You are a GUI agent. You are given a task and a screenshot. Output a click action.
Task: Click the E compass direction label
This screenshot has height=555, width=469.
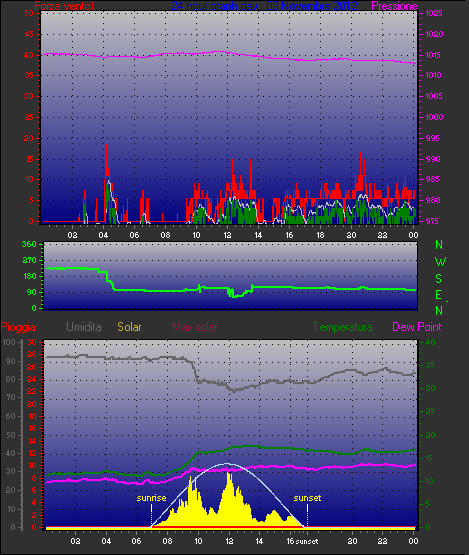438,294
